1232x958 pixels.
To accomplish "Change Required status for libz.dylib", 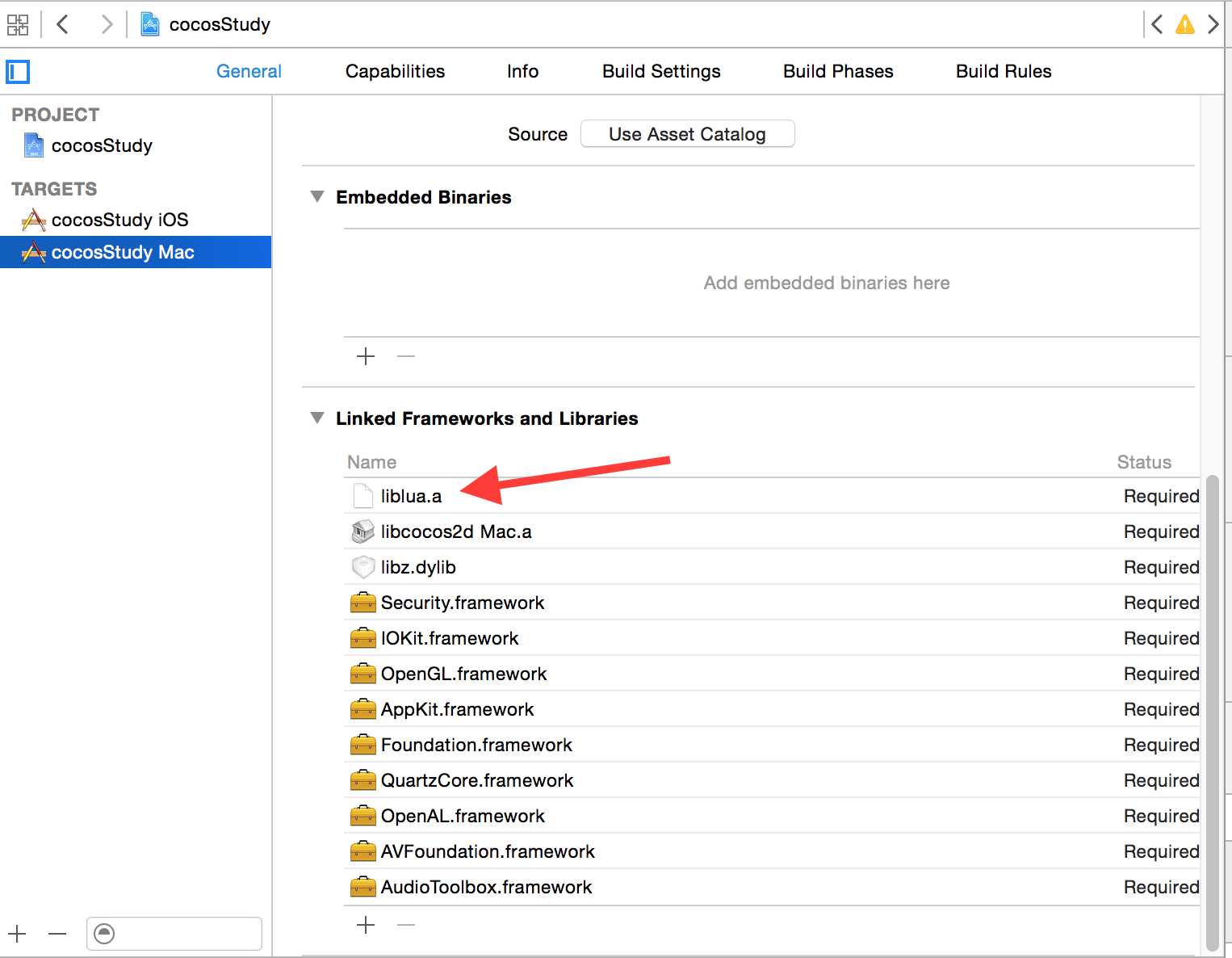I will click(x=1161, y=567).
